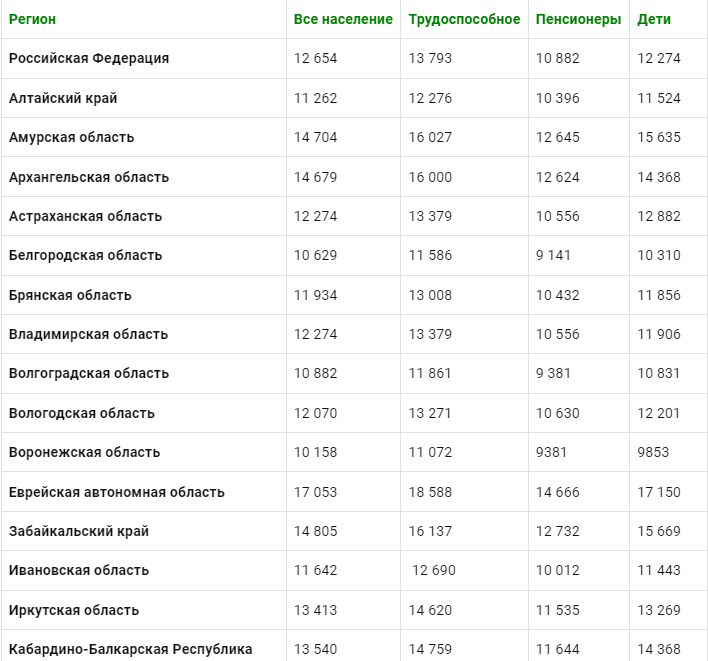Viewport: 708px width, 661px height.
Task: Click the Пенсионеры header cell
Action: [578, 19]
